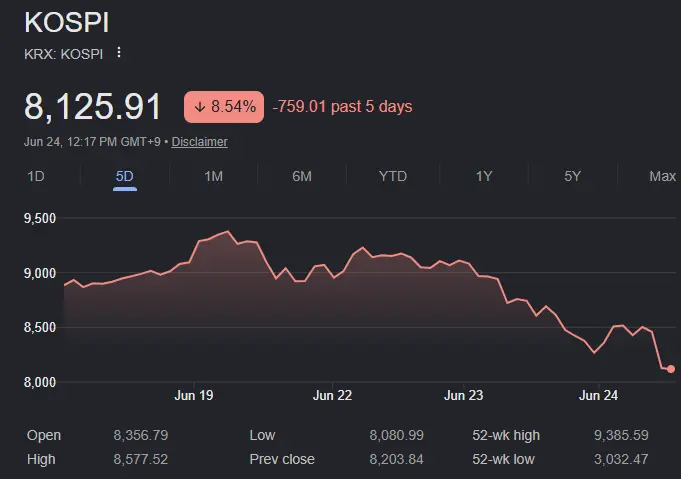Click the 52-wk low value 3,032.47
Image resolution: width=681 pixels, height=479 pixels.
click(621, 459)
